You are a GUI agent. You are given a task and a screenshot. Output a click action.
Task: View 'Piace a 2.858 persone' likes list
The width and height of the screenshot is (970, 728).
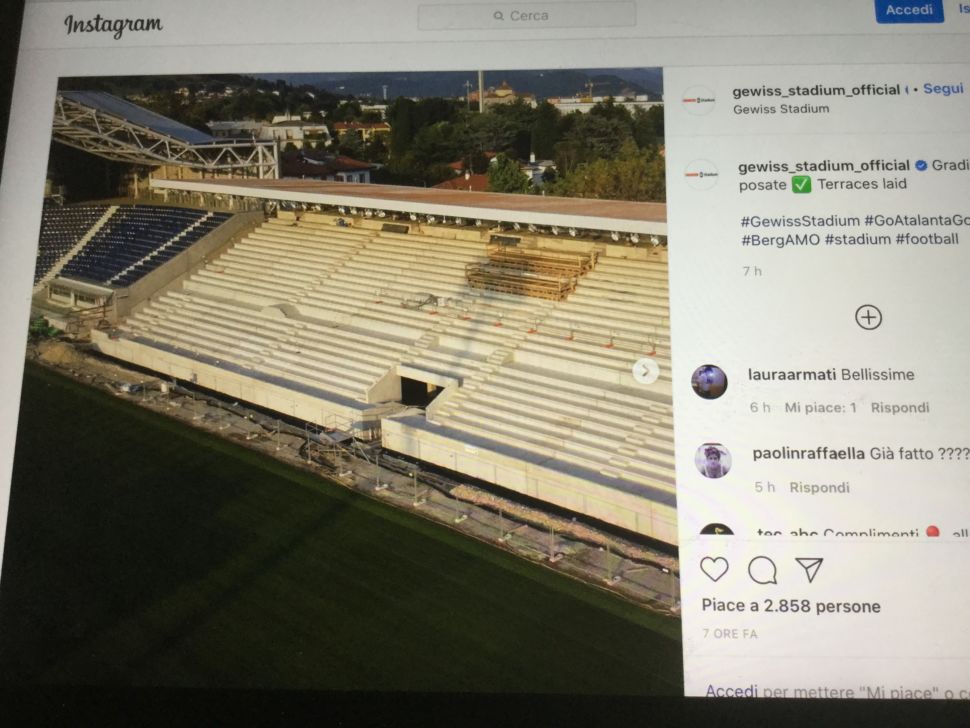[x=793, y=606]
